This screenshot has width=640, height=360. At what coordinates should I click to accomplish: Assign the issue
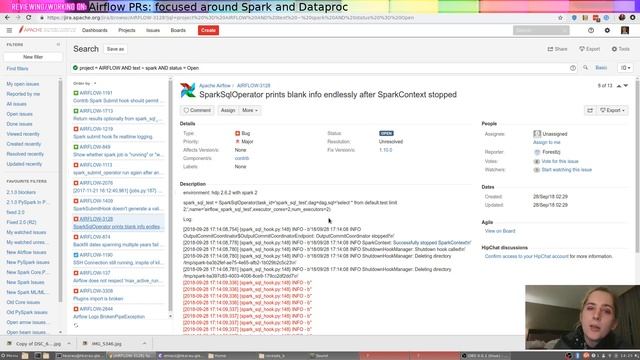coord(228,110)
